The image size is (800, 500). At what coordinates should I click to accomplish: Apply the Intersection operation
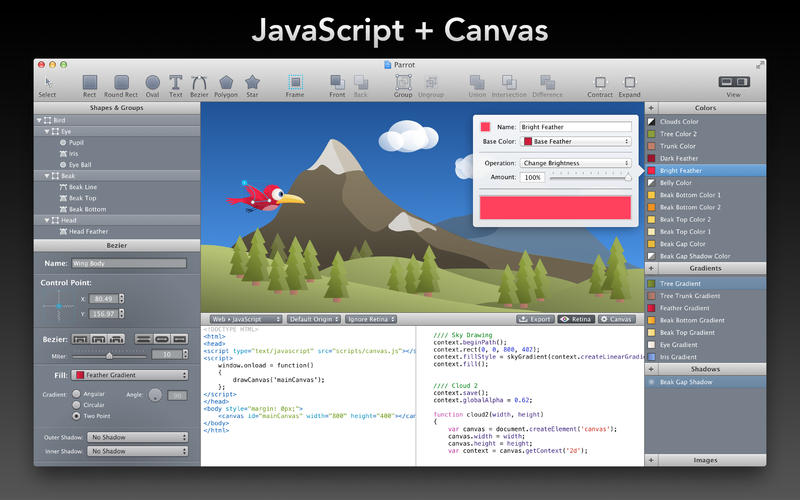point(509,86)
